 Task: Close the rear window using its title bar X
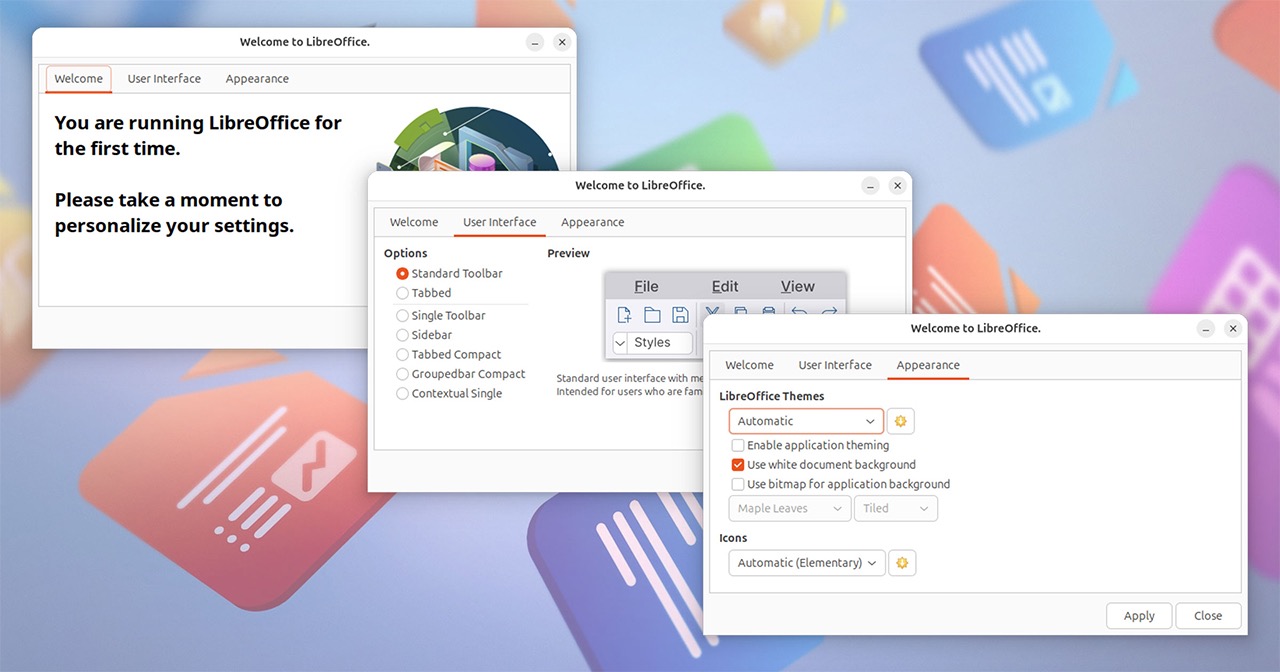pyautogui.click(x=562, y=42)
